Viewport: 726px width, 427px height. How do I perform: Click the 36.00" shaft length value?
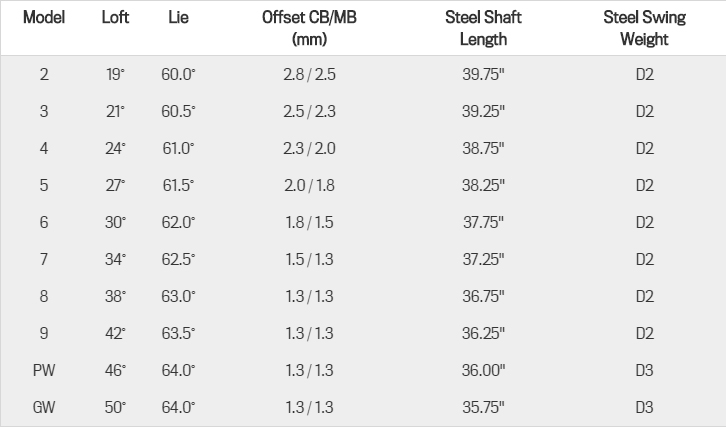pyautogui.click(x=483, y=370)
